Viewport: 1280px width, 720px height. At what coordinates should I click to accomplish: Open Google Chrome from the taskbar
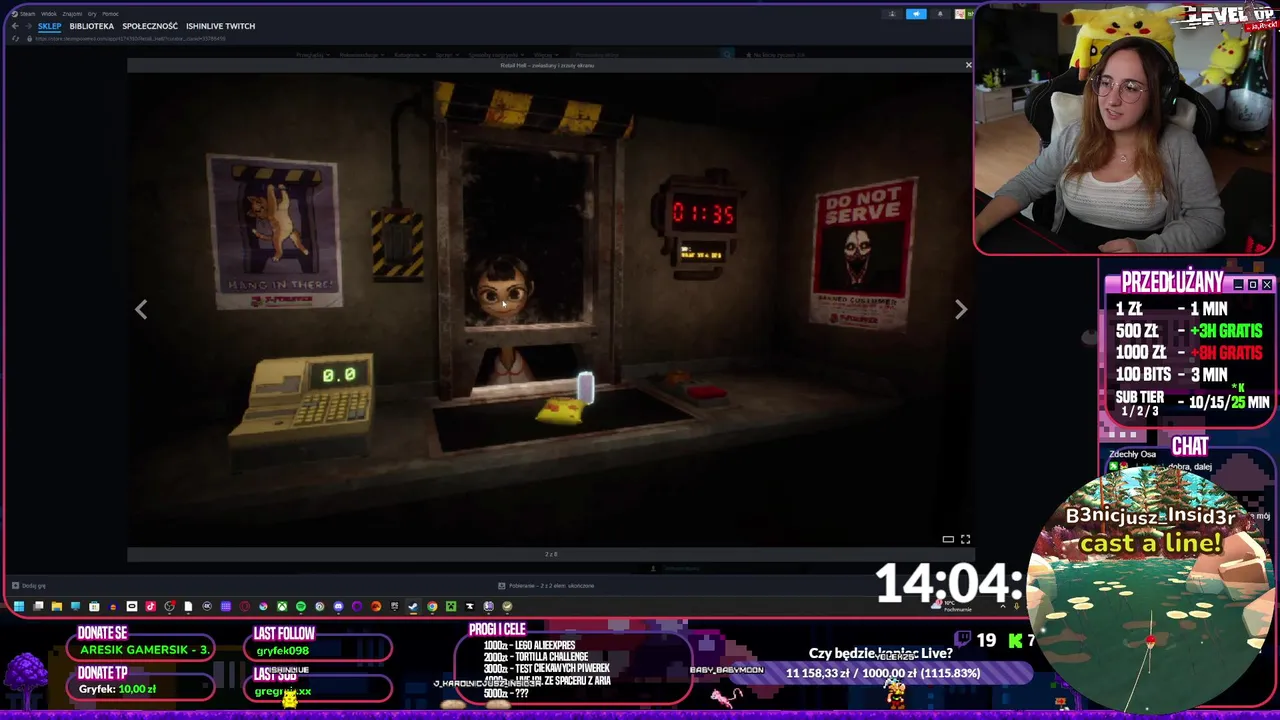(432, 606)
